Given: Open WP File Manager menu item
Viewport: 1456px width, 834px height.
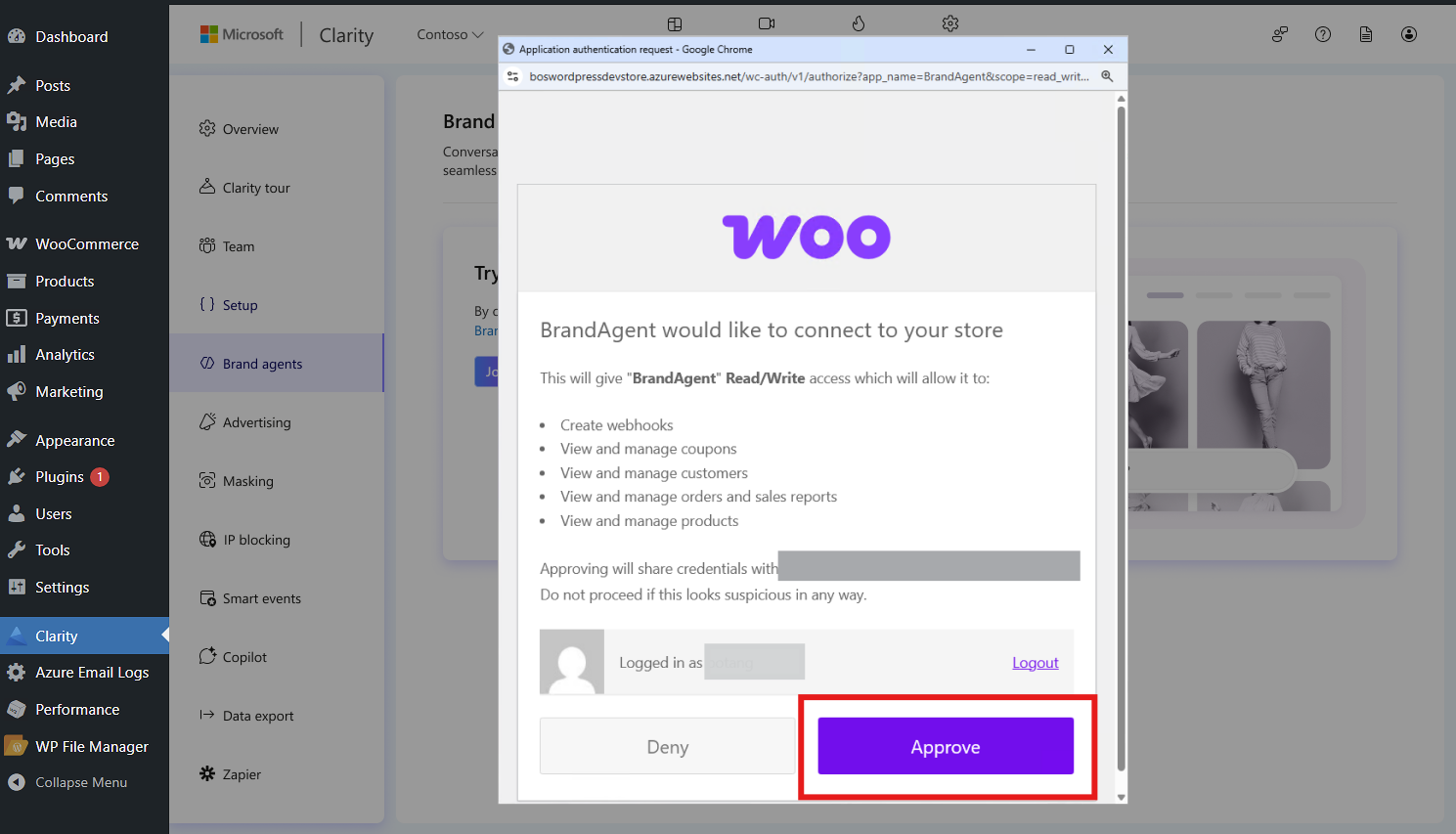Looking at the screenshot, I should coord(84,746).
